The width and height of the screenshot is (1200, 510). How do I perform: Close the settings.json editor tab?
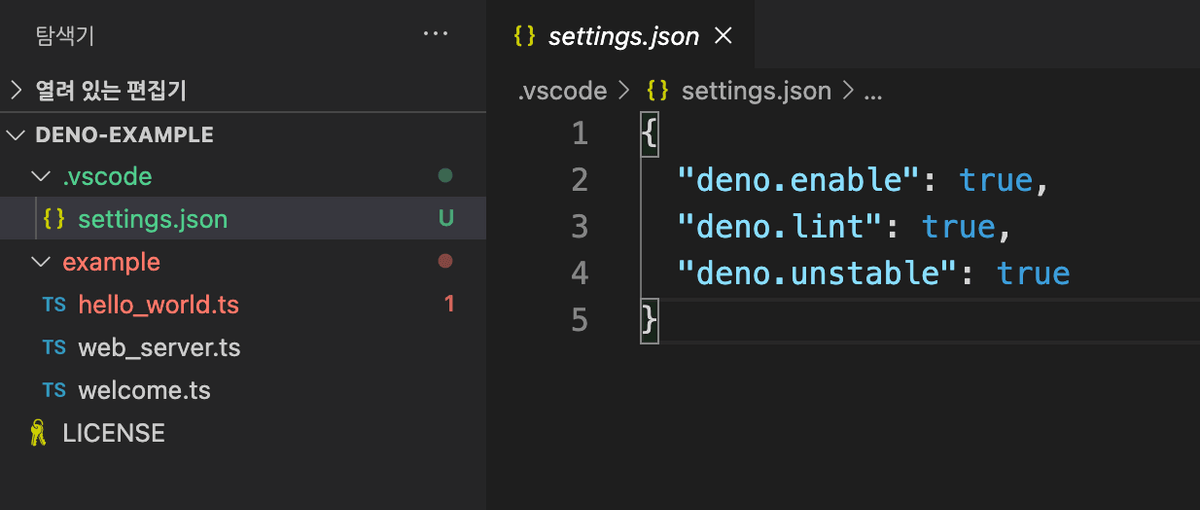(722, 36)
